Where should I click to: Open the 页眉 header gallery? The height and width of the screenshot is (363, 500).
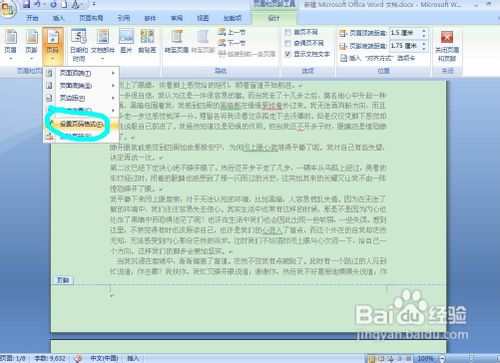(x=11, y=45)
